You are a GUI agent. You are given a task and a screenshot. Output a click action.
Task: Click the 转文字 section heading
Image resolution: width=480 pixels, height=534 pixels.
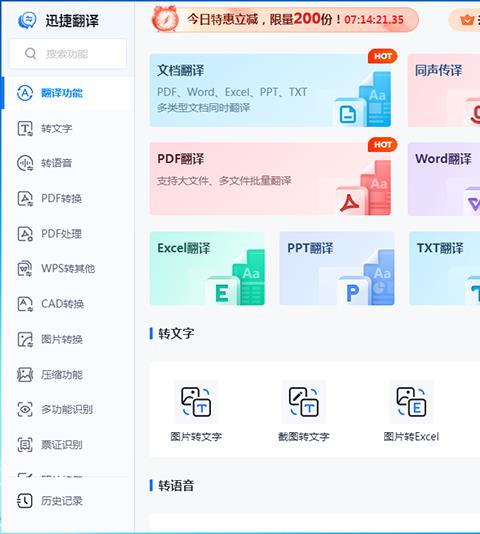pyautogui.click(x=176, y=333)
